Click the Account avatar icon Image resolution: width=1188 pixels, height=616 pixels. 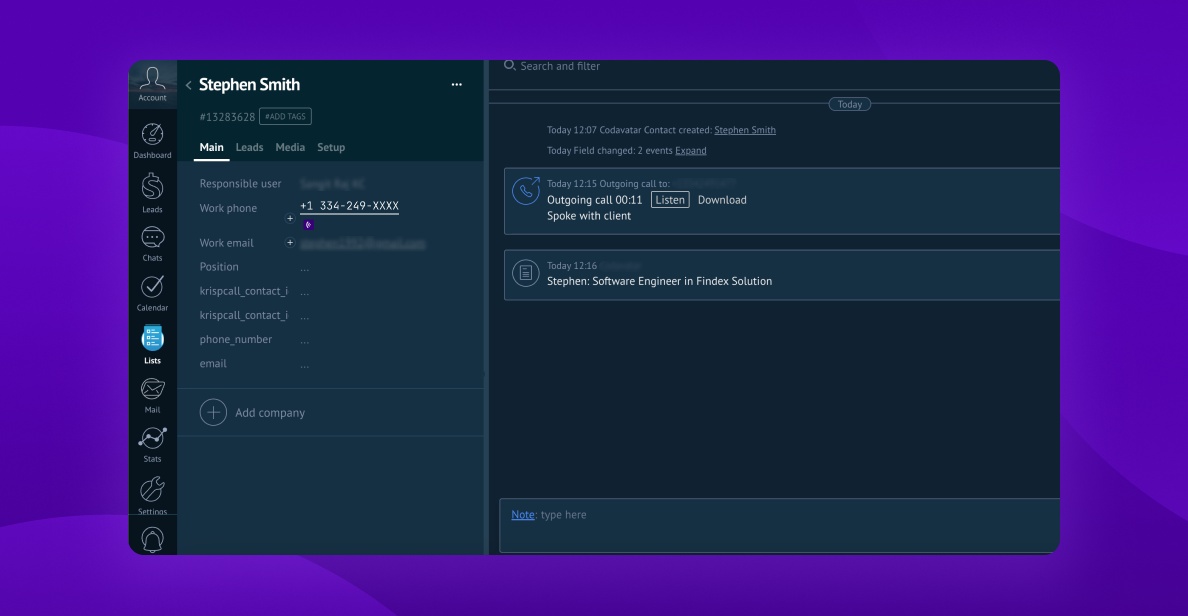(152, 80)
